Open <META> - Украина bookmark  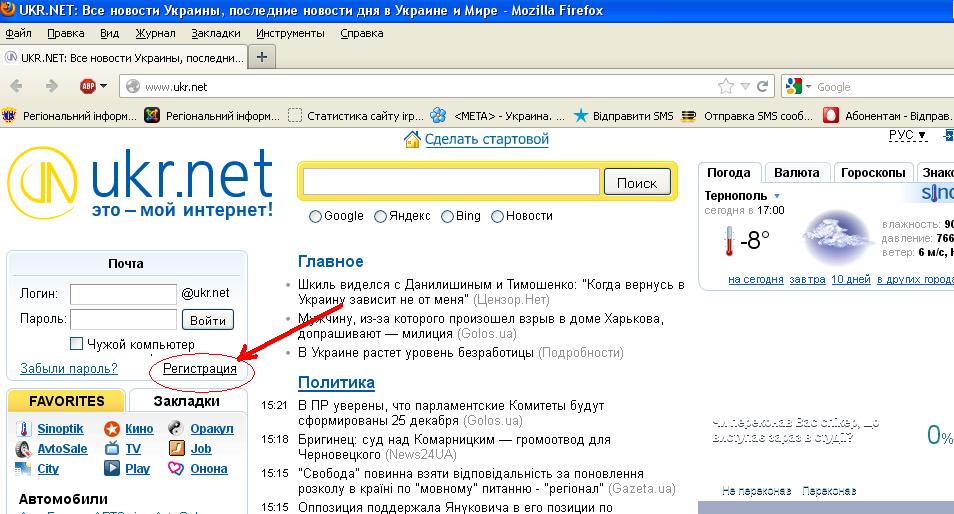tap(497, 115)
